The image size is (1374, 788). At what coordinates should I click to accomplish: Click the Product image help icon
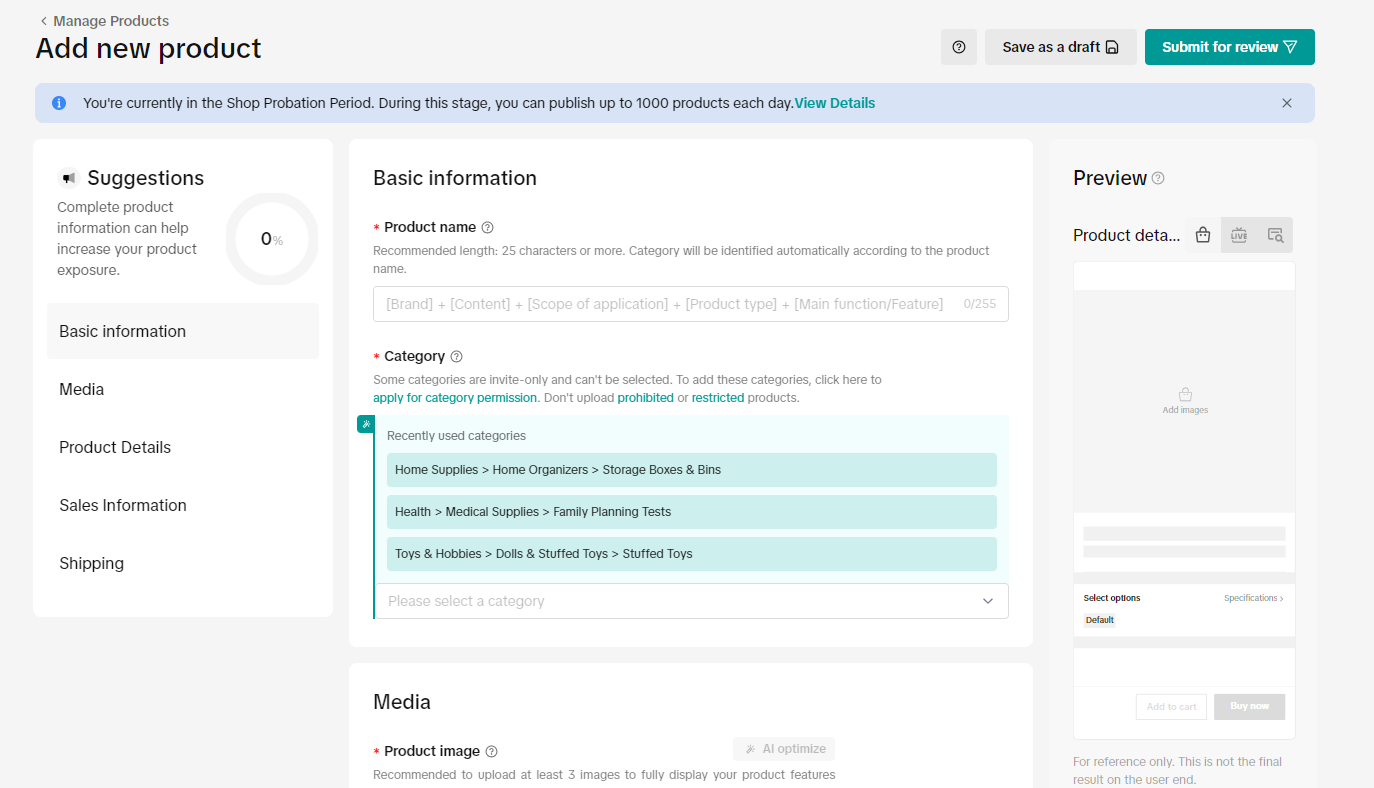(491, 751)
